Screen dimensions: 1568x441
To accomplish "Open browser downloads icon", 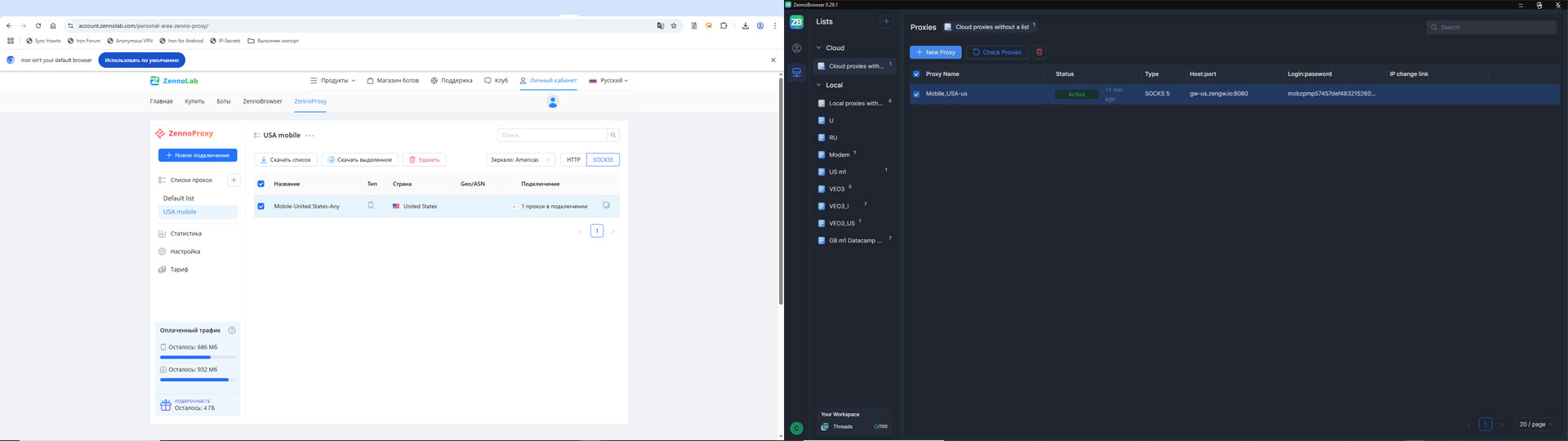I will [x=746, y=26].
